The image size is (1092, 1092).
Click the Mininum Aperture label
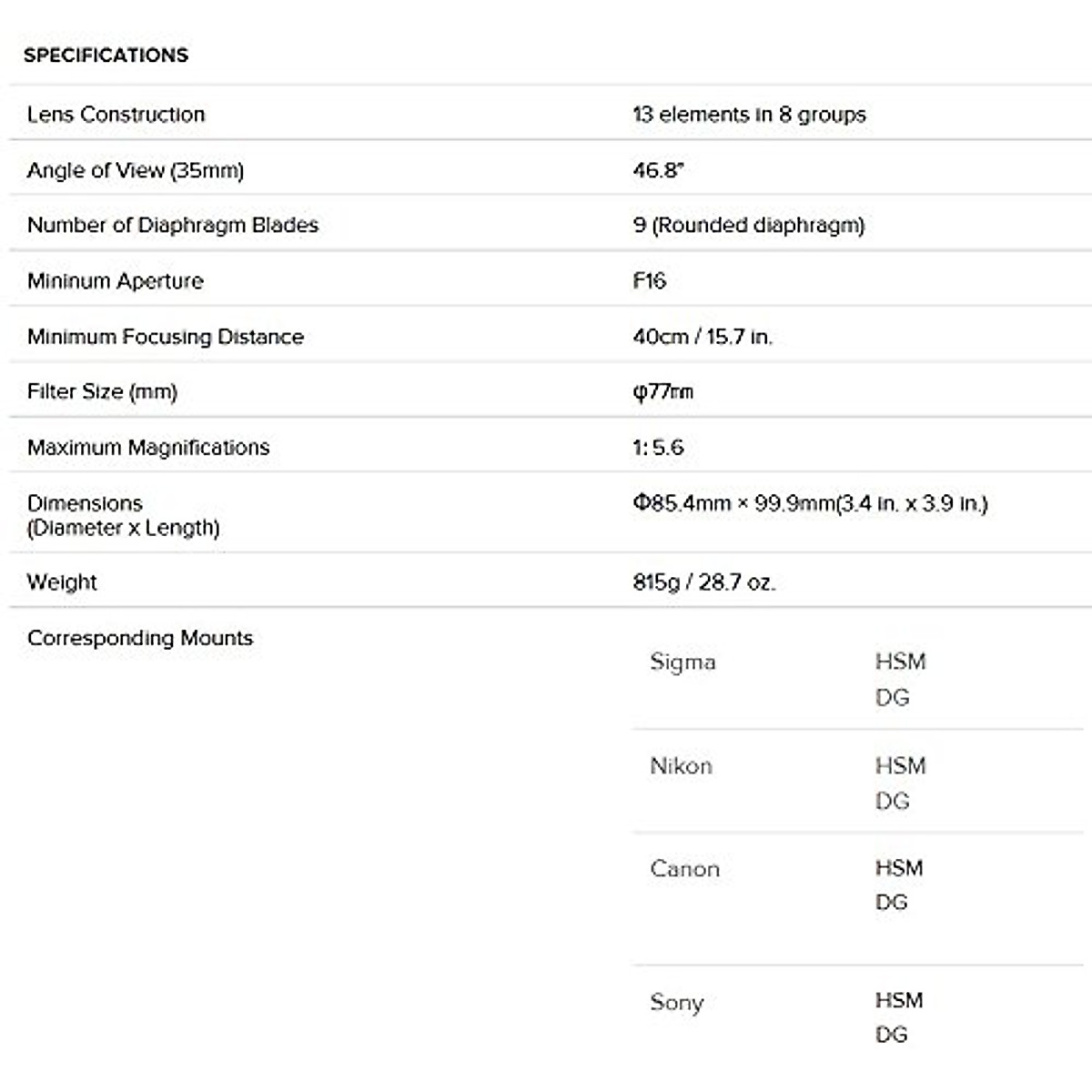(x=115, y=281)
